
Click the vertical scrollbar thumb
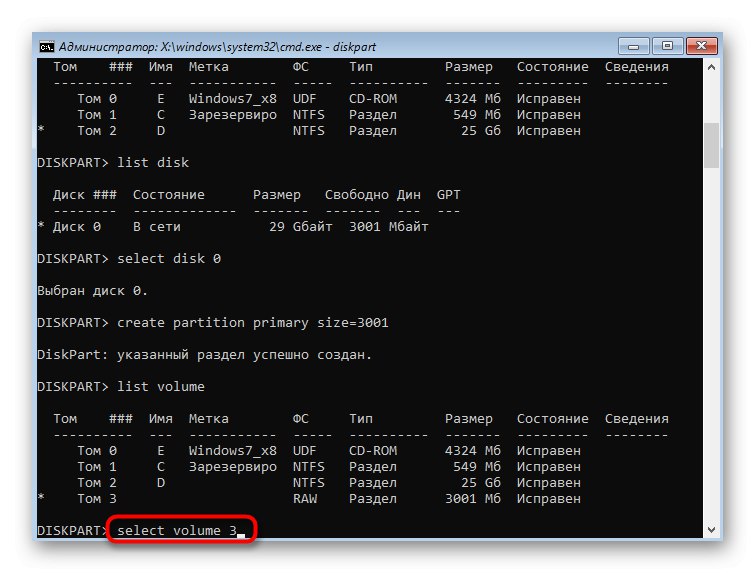711,145
